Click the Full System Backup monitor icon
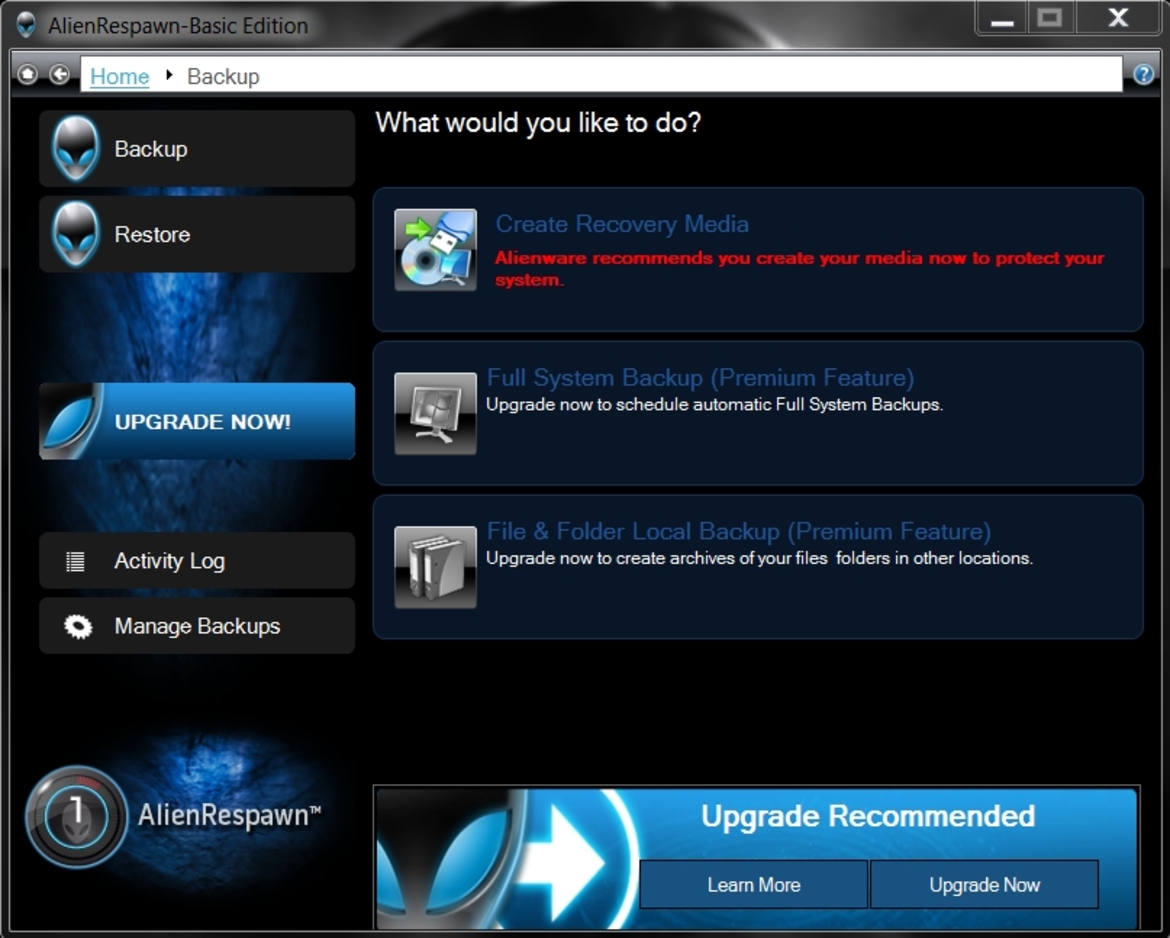Viewport: 1170px width, 938px height. (436, 413)
